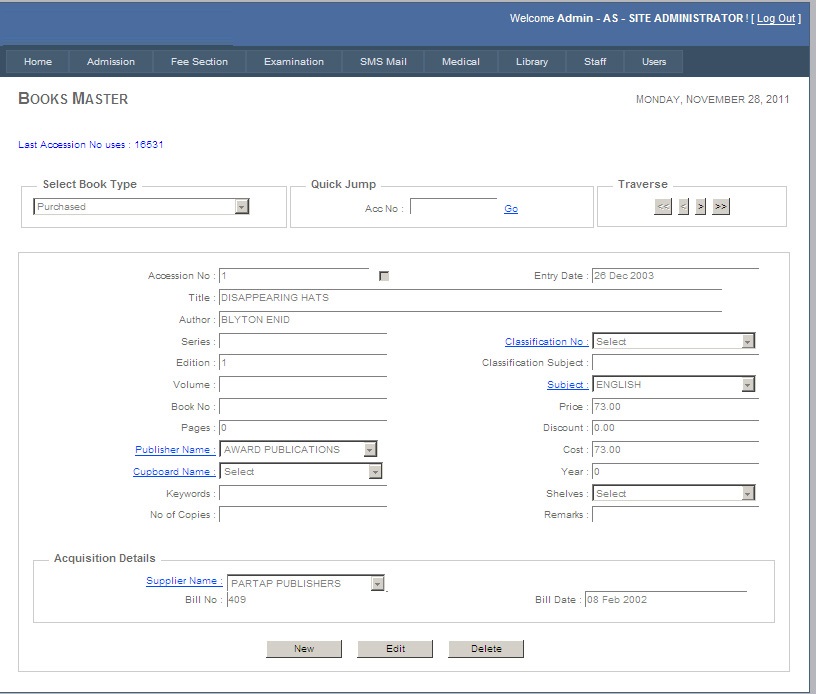This screenshot has height=694, width=816.
Task: Jump to first record with << button
Action: [663, 207]
